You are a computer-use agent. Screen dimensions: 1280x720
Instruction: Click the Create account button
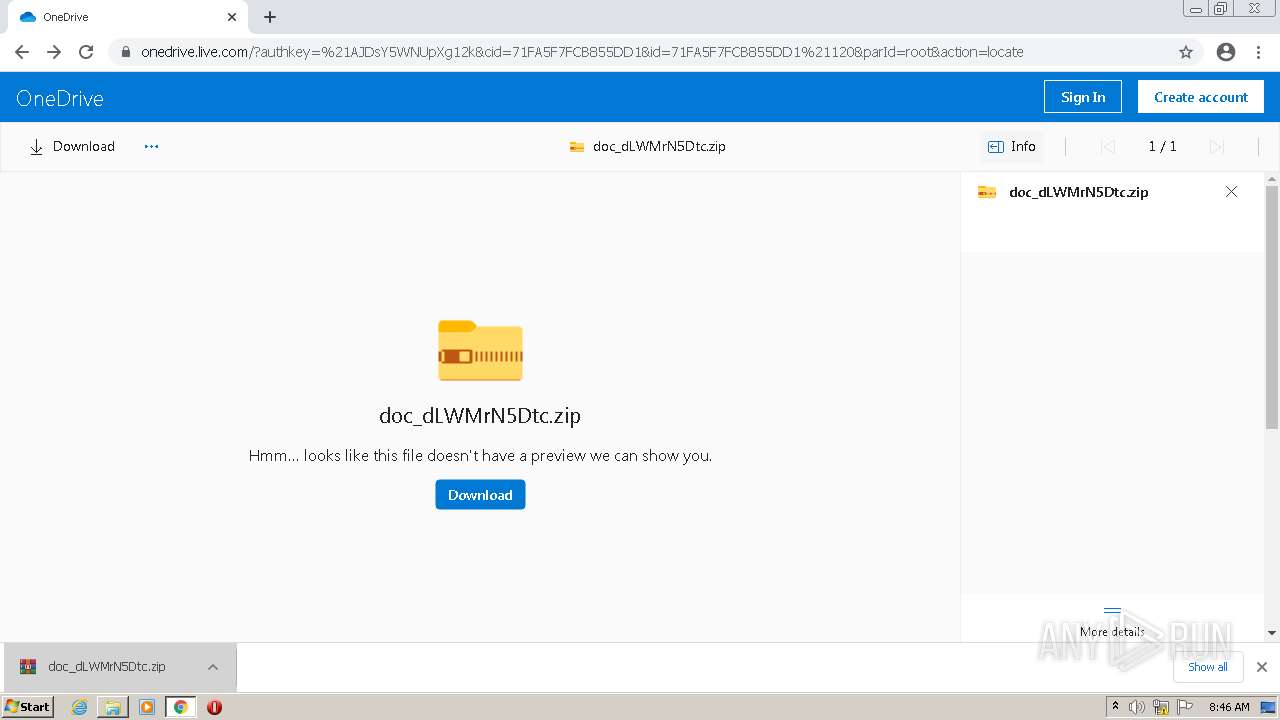[x=1200, y=97]
